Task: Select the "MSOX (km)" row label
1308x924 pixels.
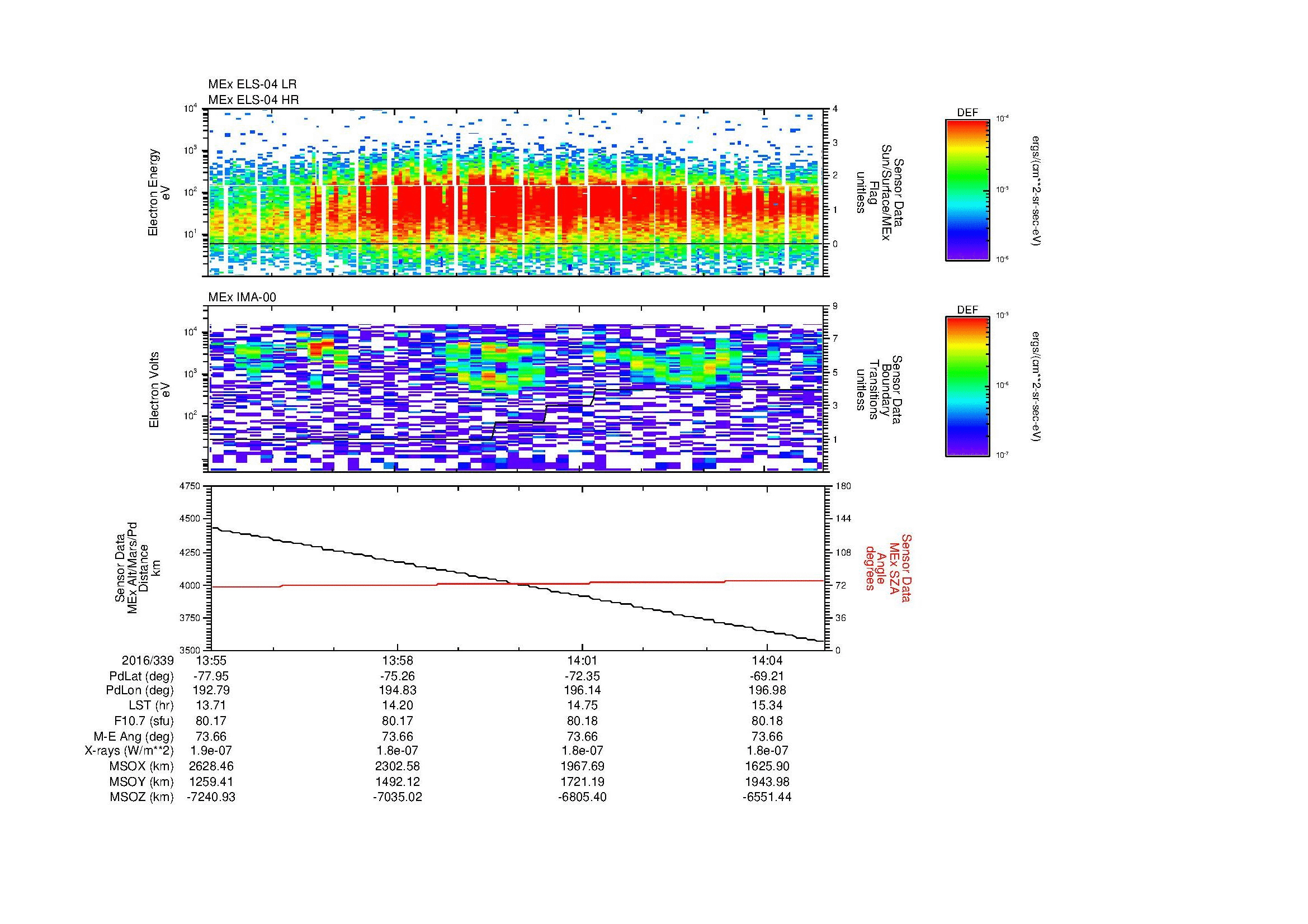Action: coord(141,766)
